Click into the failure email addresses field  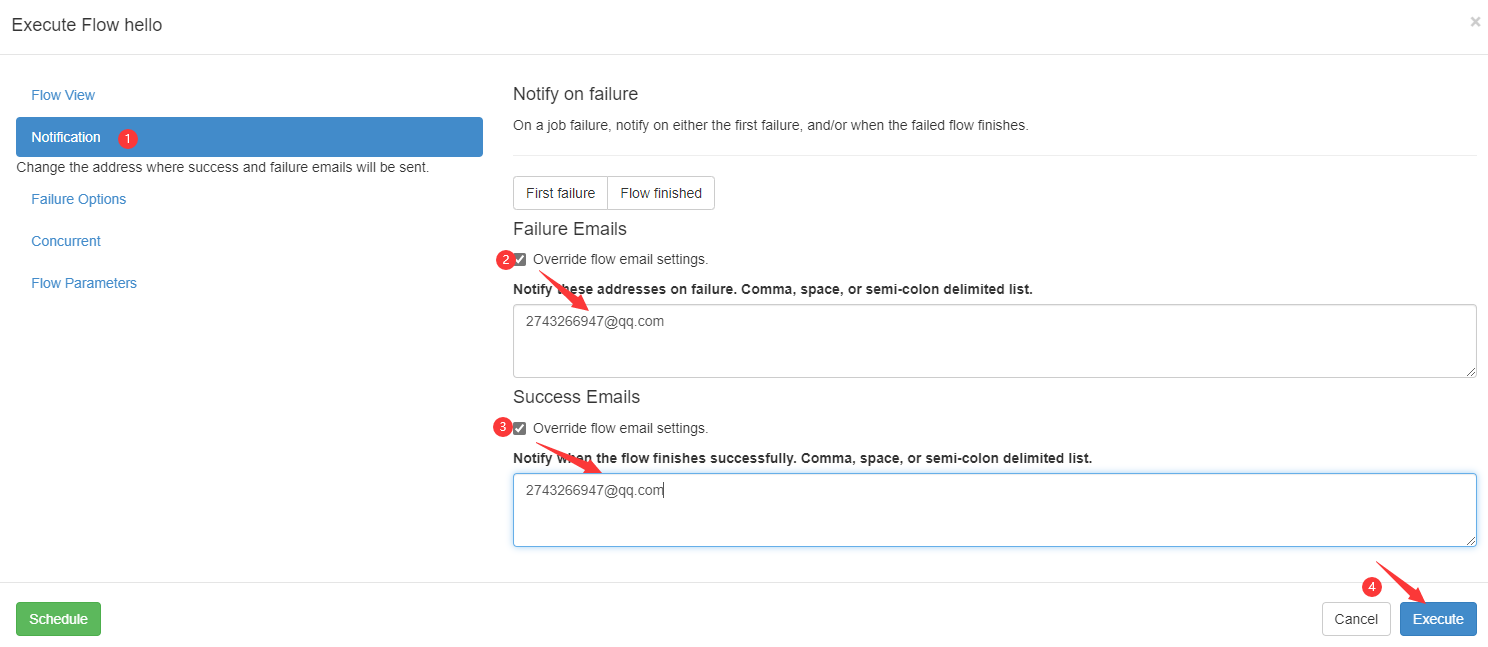click(995, 341)
